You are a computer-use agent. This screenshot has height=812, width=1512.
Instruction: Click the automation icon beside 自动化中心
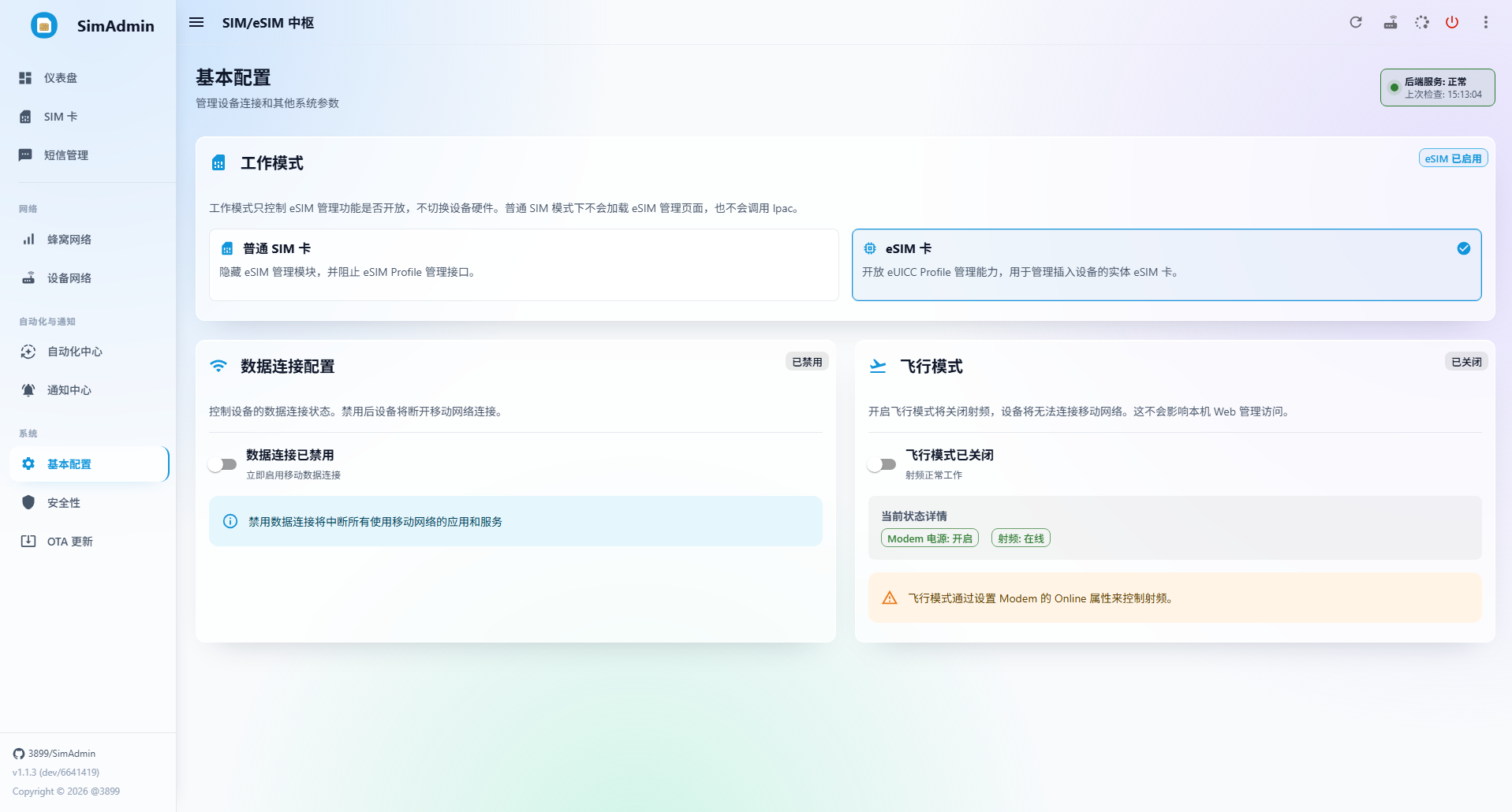point(28,352)
